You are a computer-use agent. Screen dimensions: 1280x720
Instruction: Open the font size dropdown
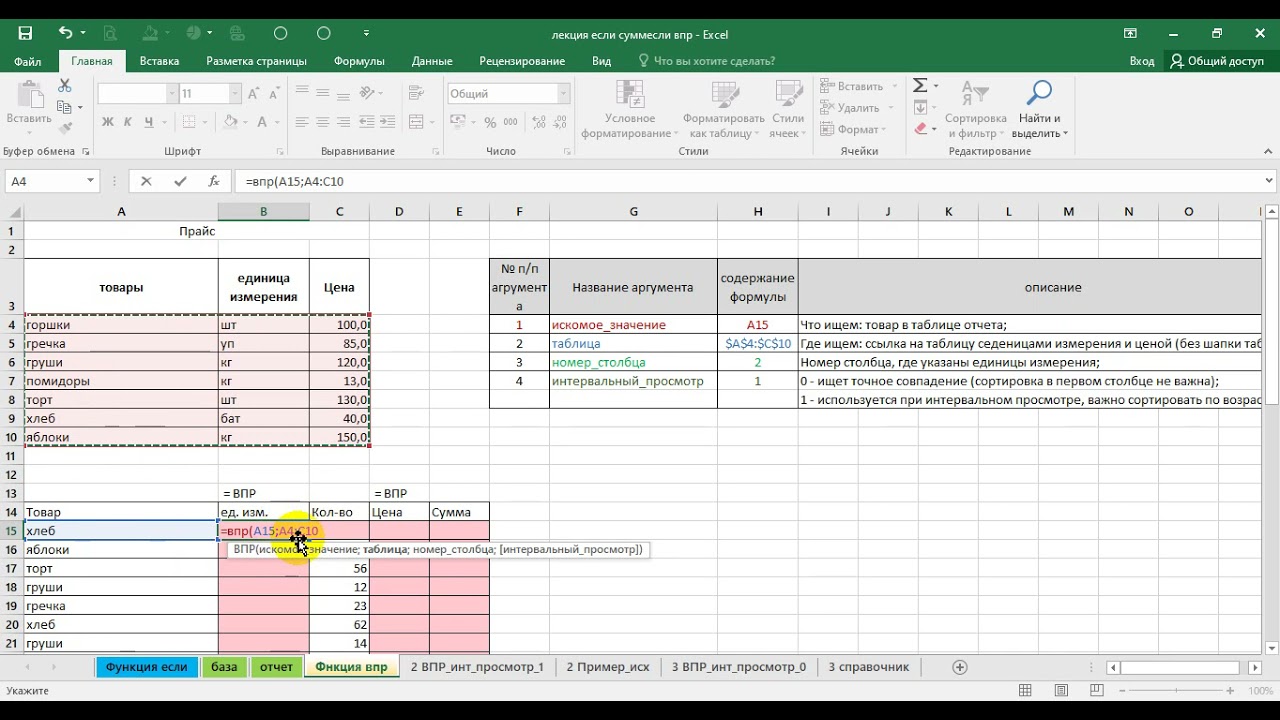tap(235, 93)
